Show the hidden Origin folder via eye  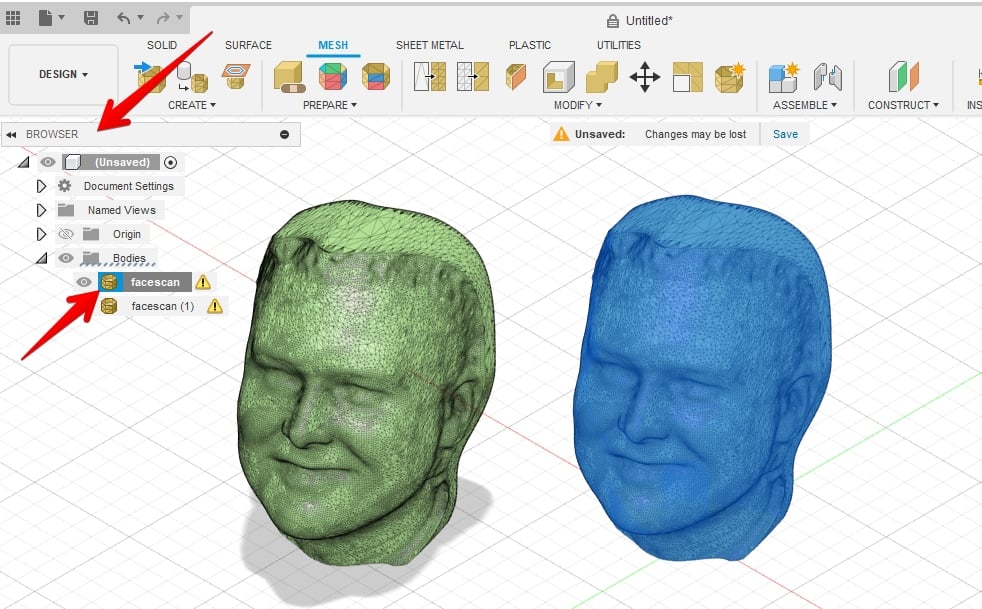point(66,234)
